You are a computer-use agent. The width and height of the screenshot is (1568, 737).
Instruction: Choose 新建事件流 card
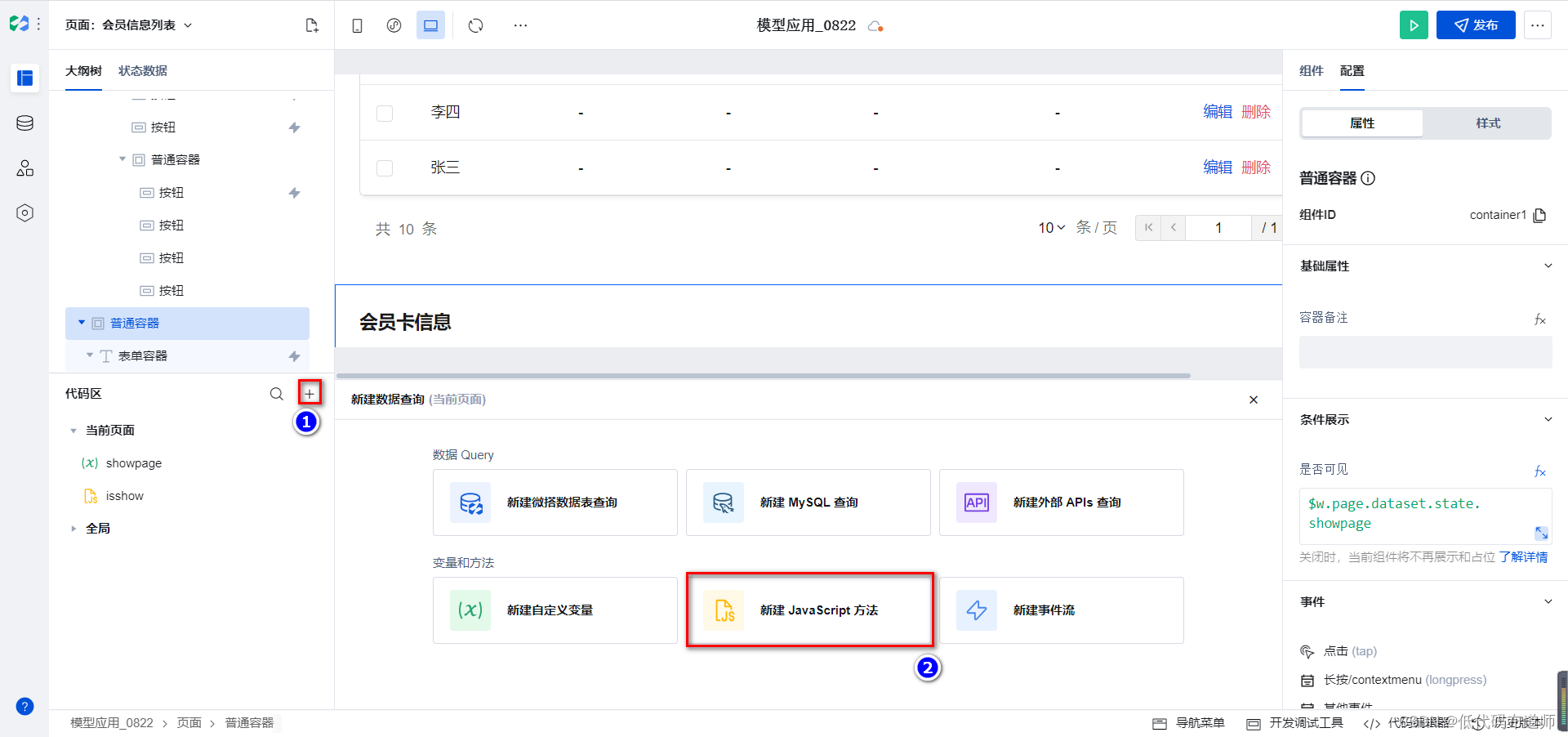[1062, 610]
